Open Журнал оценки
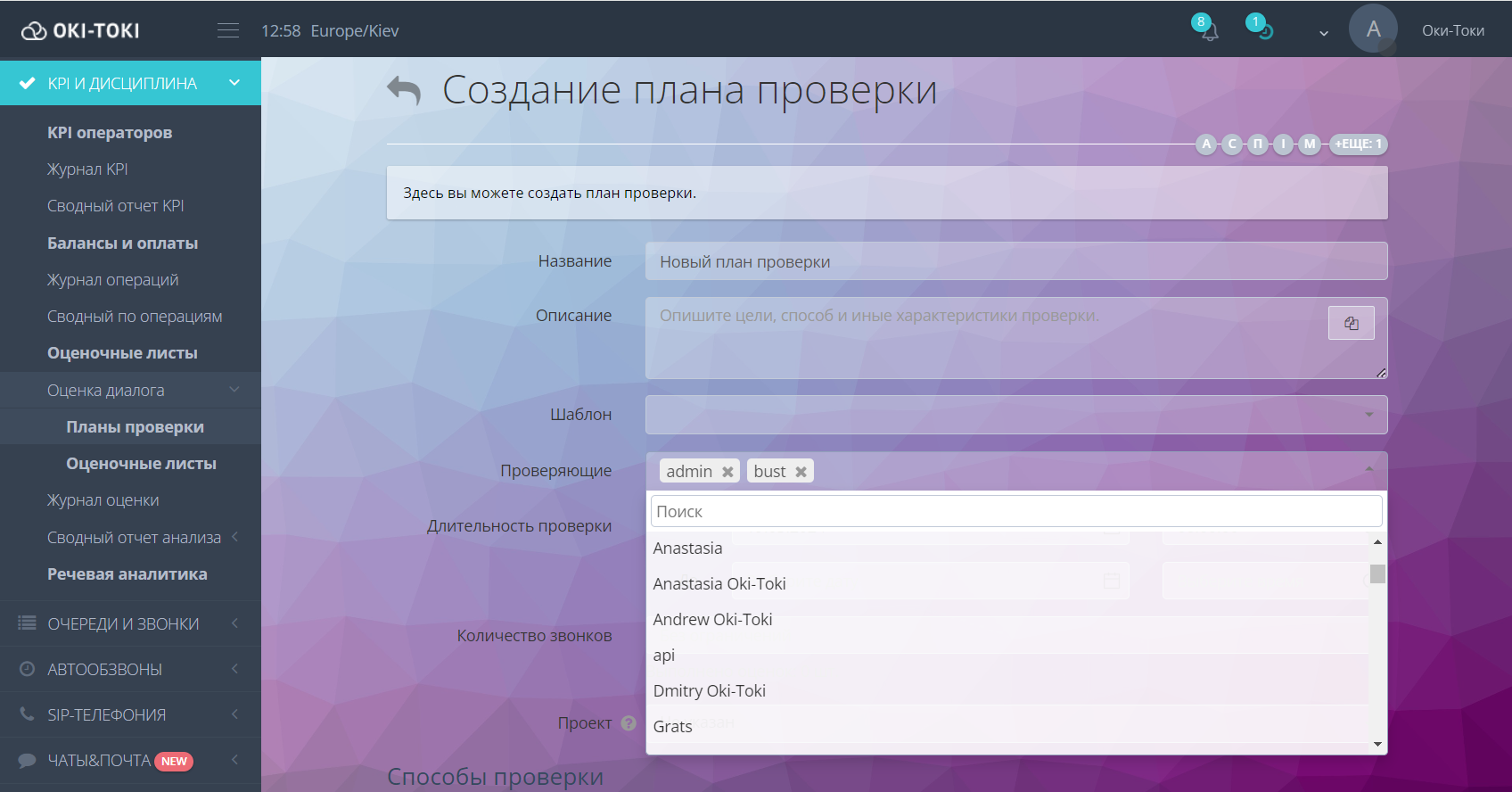The width and height of the screenshot is (1512, 792). [103, 500]
